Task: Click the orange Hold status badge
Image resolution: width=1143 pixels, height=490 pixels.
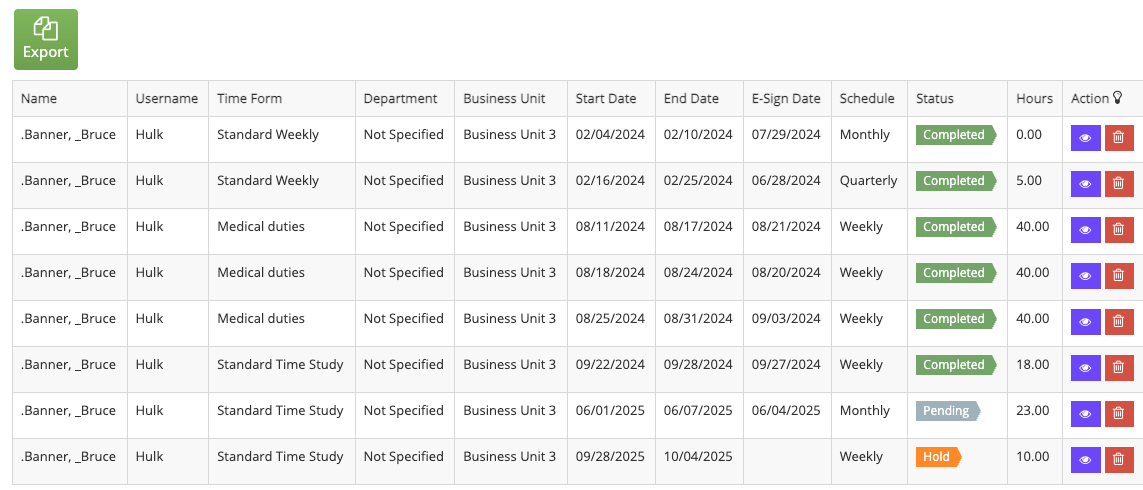Action: click(x=939, y=457)
